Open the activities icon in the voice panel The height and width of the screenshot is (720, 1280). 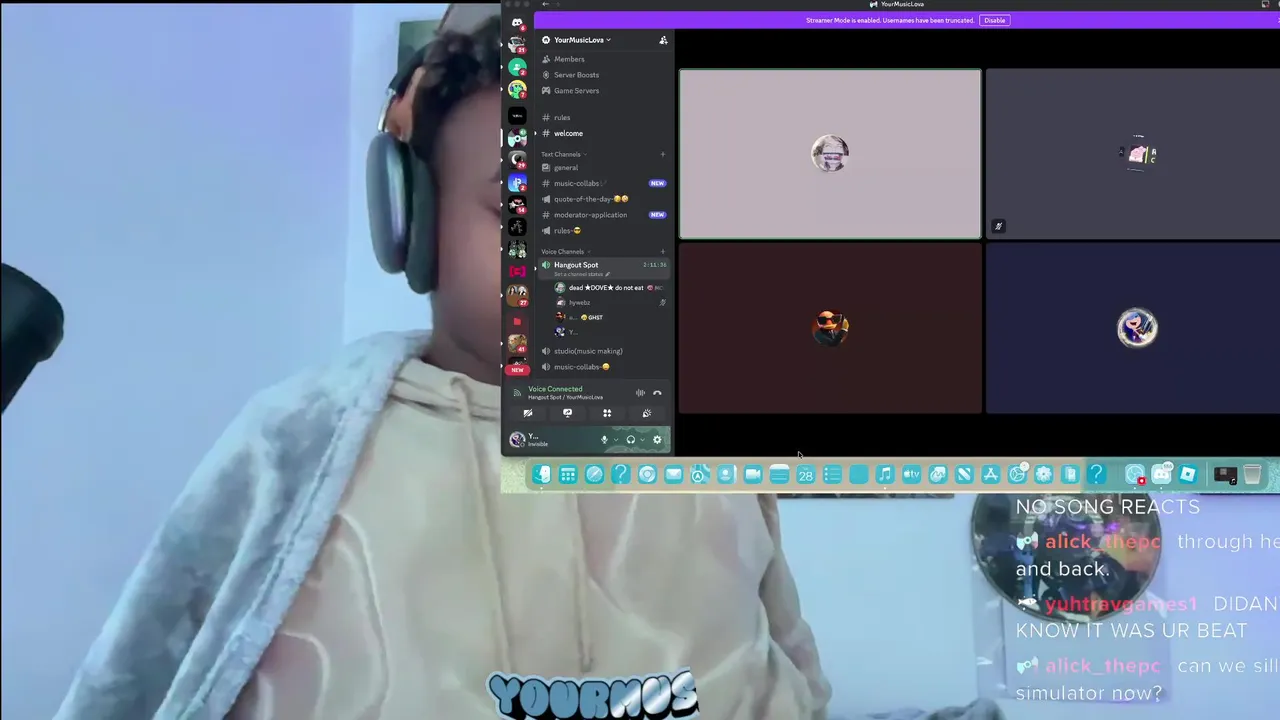tap(607, 413)
